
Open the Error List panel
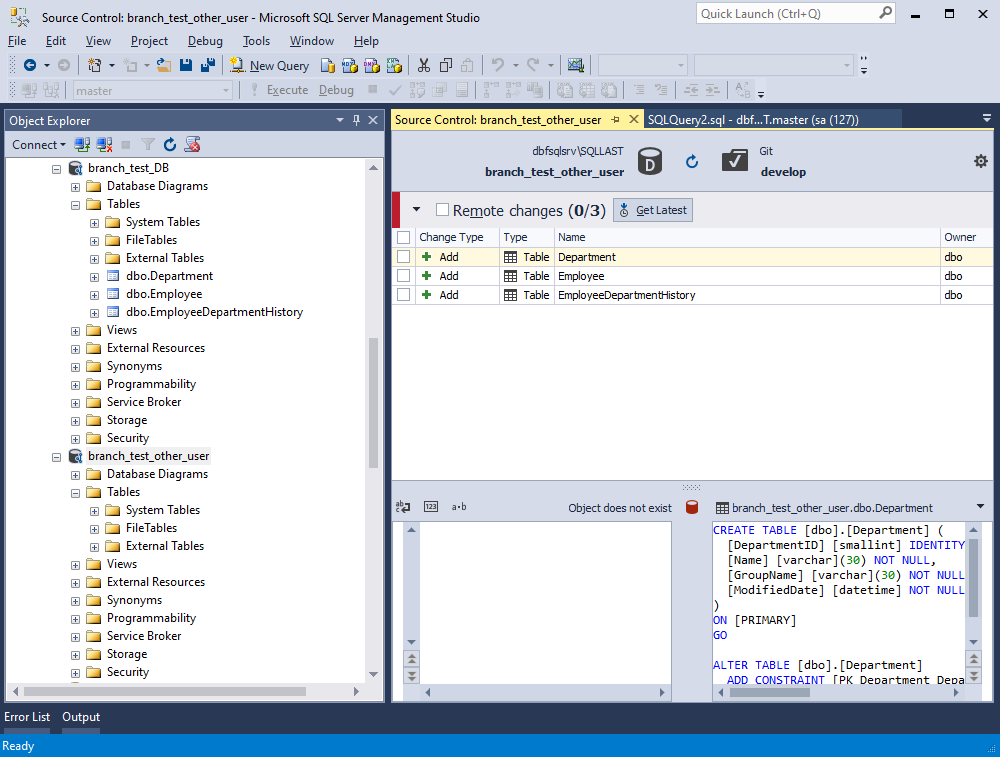click(x=27, y=717)
